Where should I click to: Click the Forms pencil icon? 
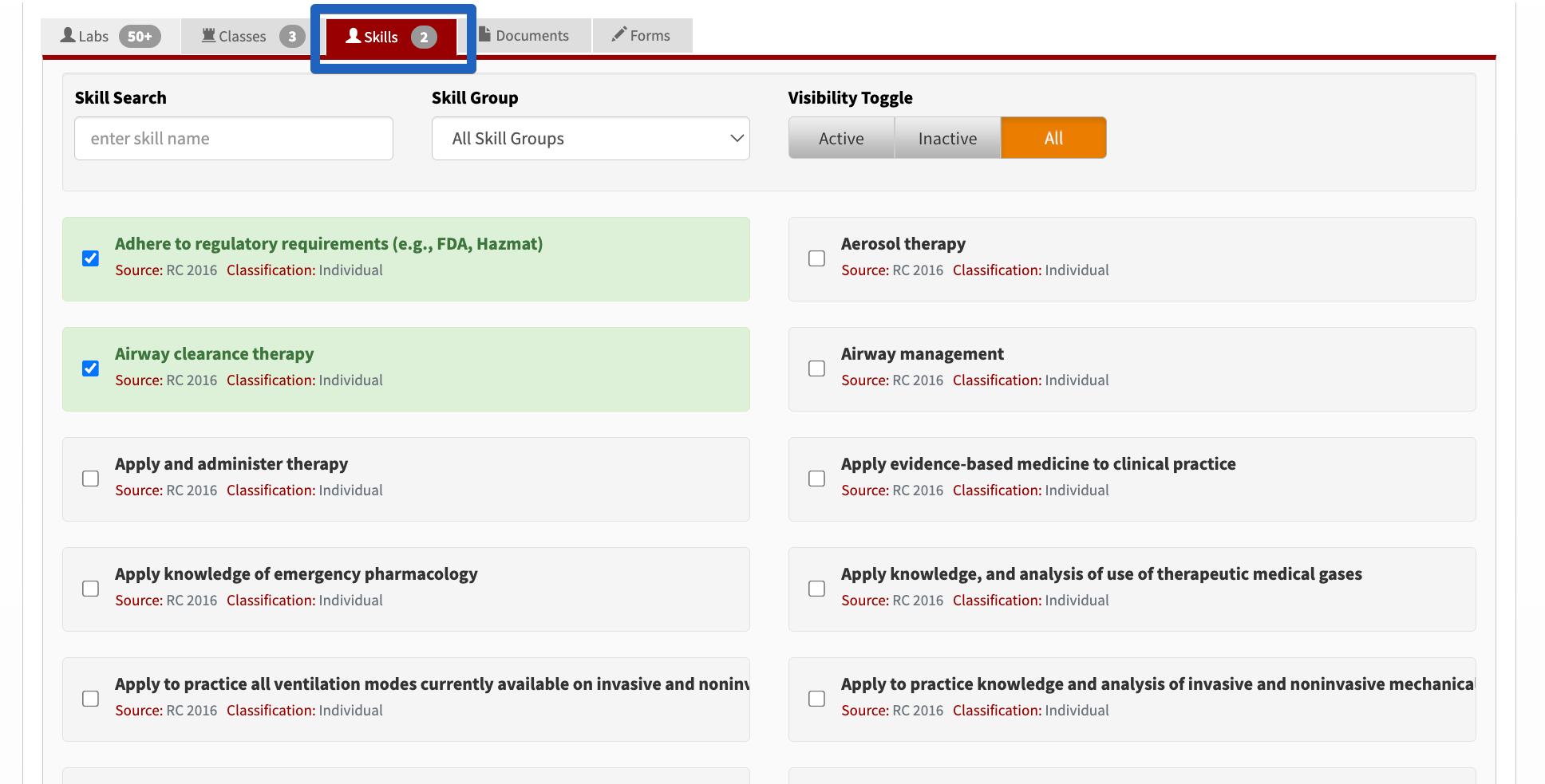coord(619,34)
